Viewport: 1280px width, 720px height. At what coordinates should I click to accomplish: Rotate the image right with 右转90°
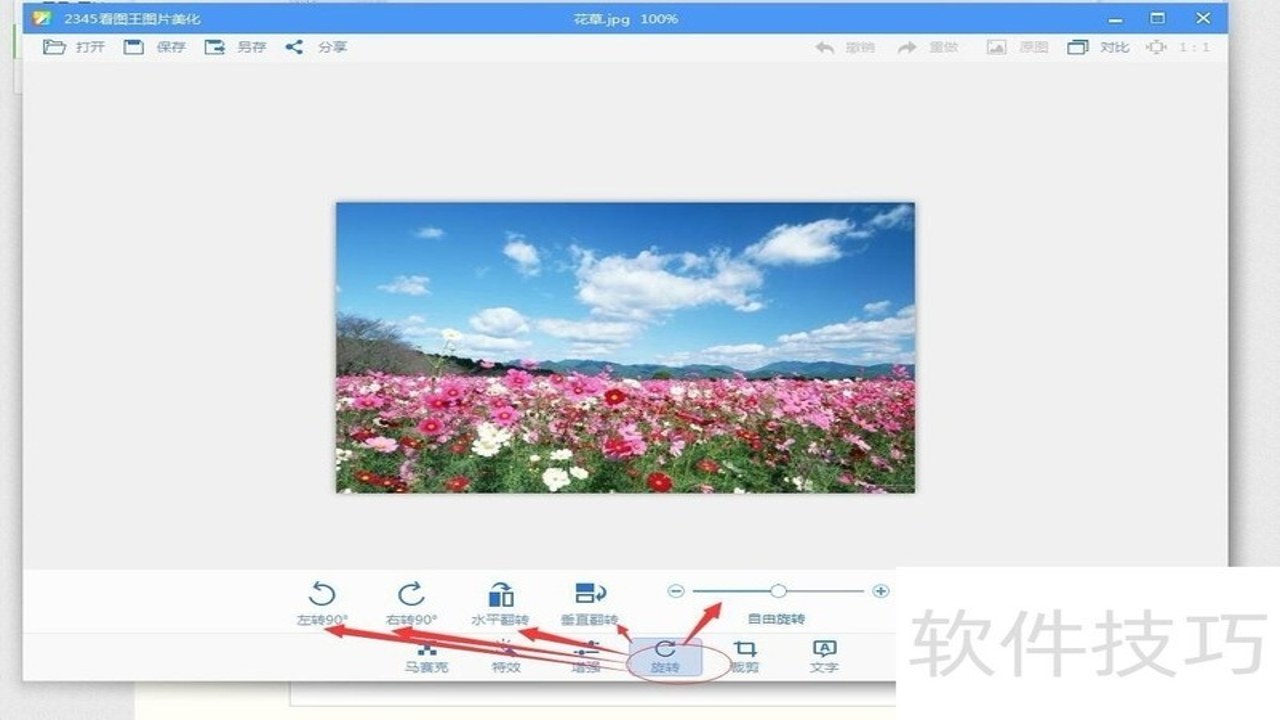411,605
